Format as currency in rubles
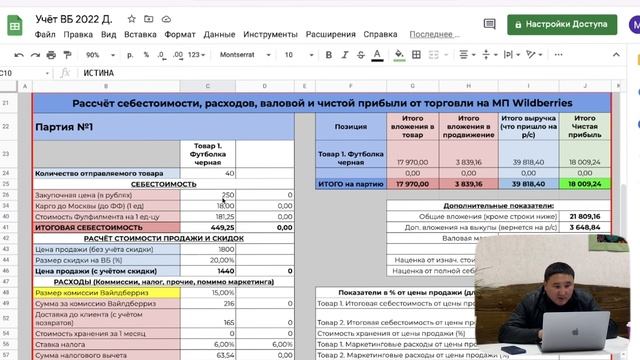640x360 pixels. click(130, 55)
